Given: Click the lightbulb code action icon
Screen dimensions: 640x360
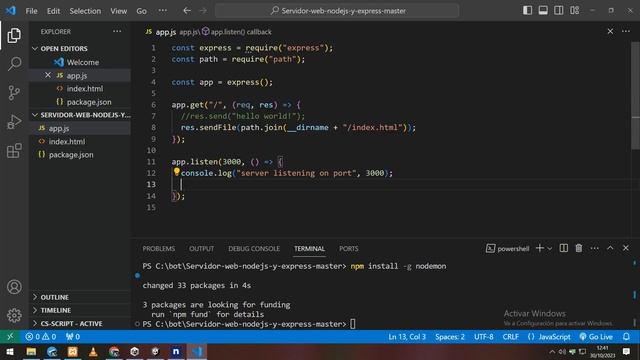Looking at the screenshot, I should [x=176, y=172].
